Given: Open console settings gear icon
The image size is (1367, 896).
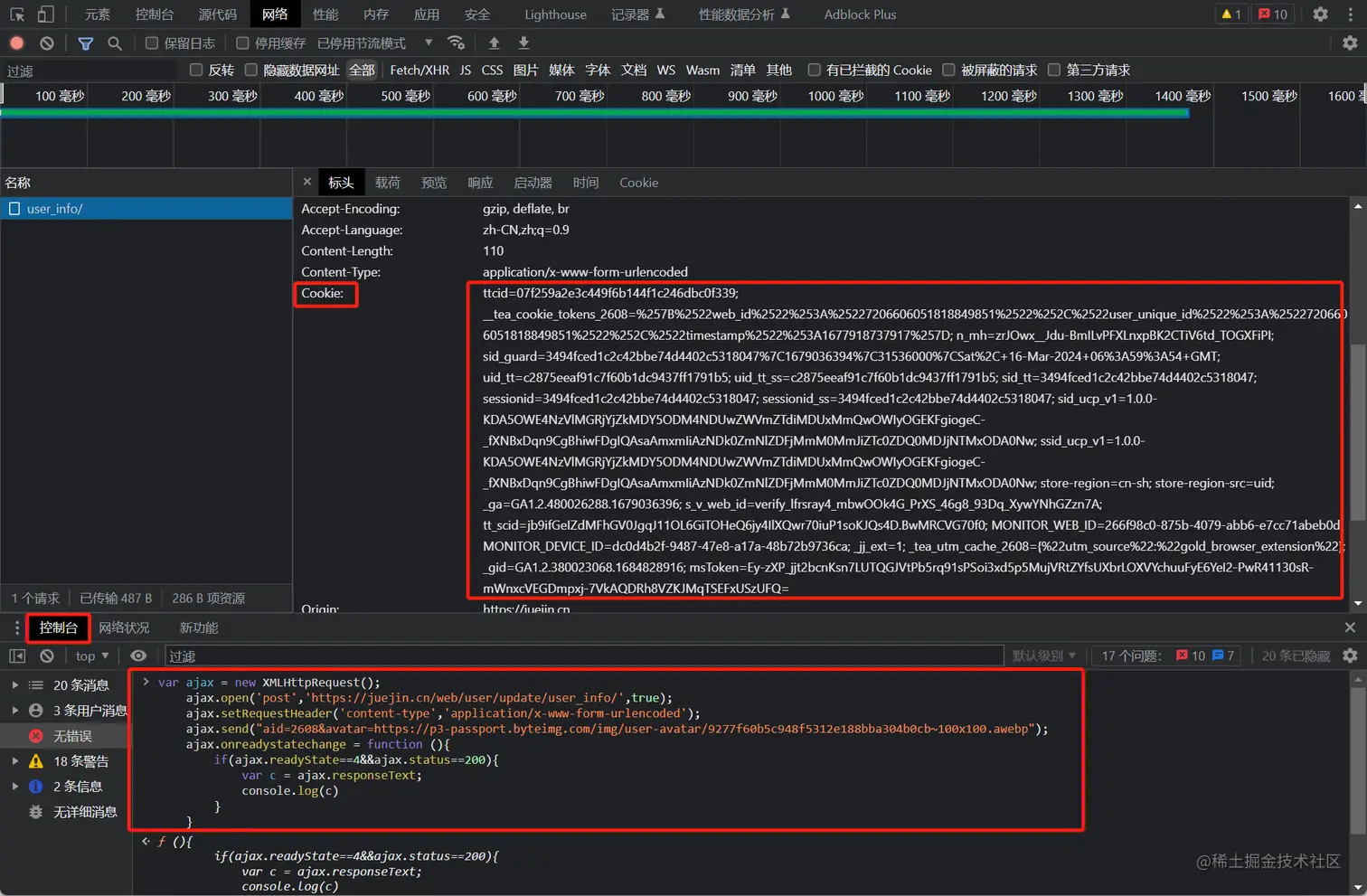Looking at the screenshot, I should click(x=1350, y=655).
